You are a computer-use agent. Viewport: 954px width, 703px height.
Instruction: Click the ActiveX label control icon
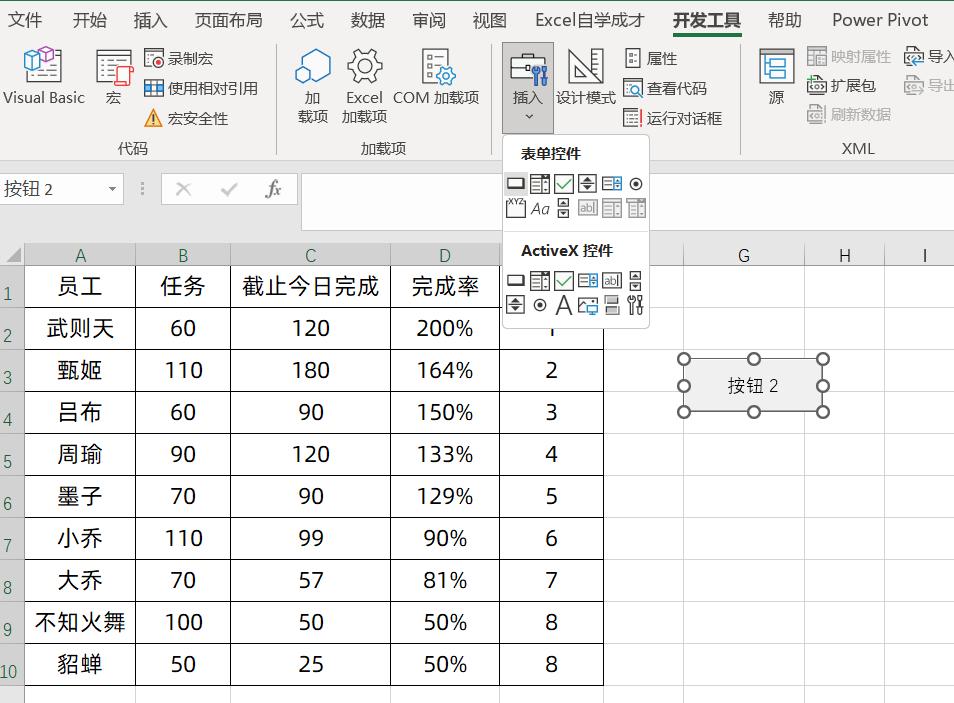click(564, 305)
